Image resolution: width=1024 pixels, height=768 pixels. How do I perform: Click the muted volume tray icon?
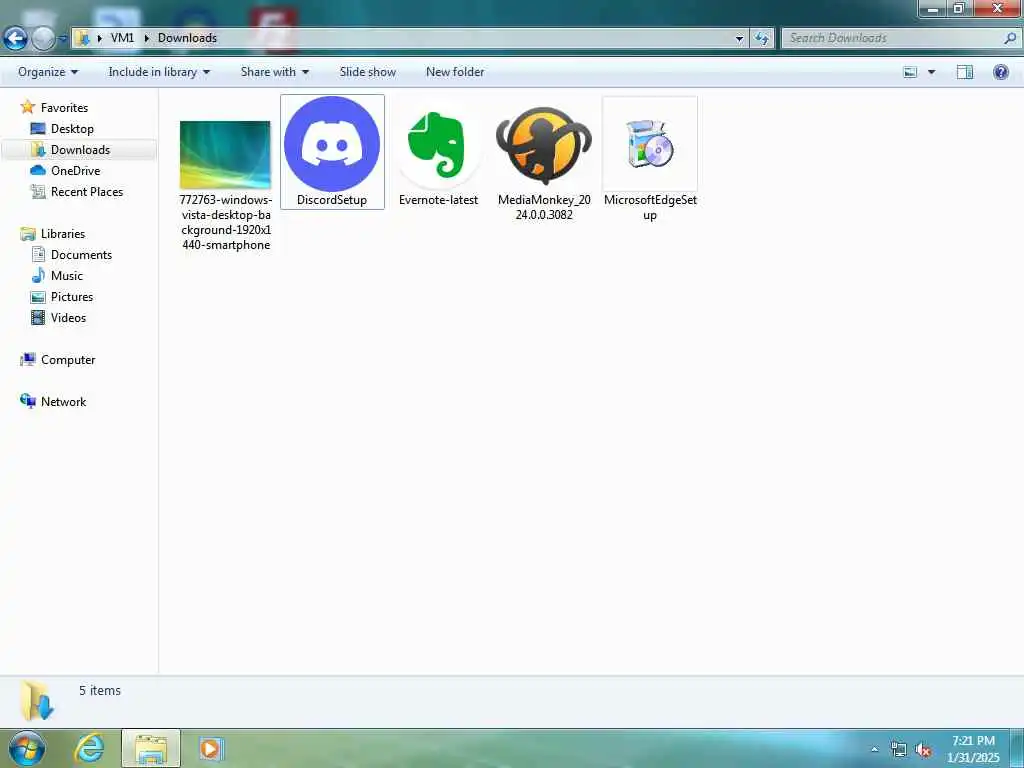[x=923, y=750]
